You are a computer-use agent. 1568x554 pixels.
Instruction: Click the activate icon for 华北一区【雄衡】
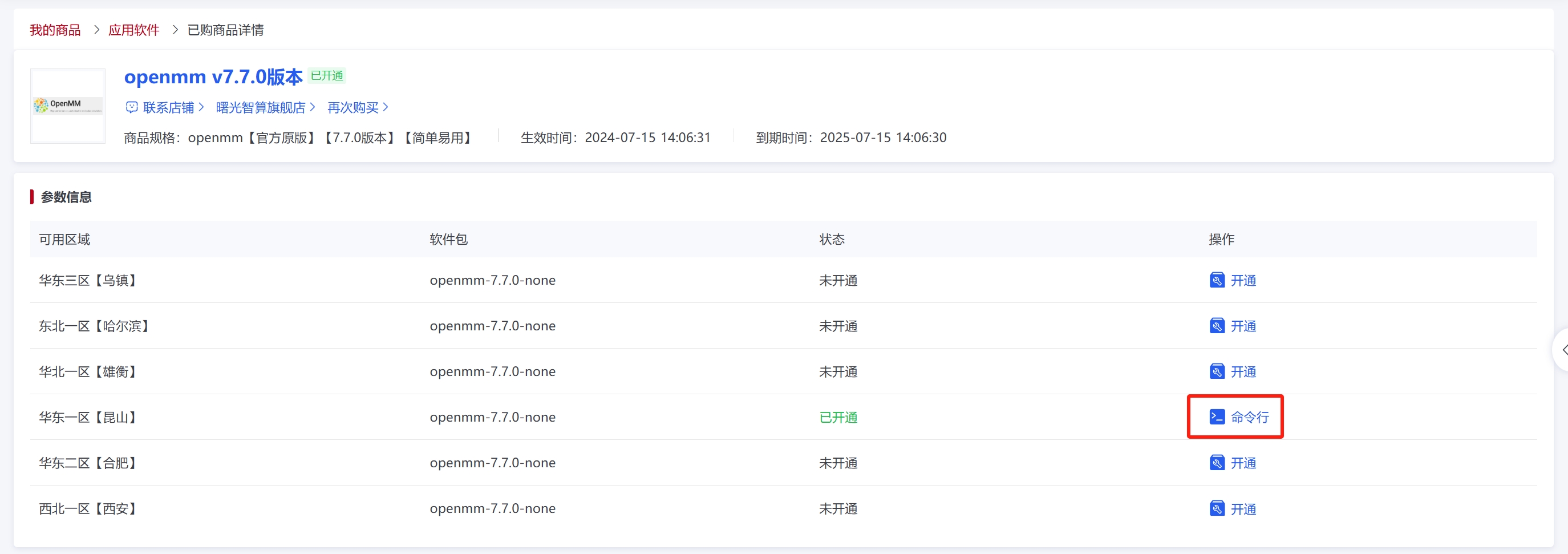[x=1216, y=371]
